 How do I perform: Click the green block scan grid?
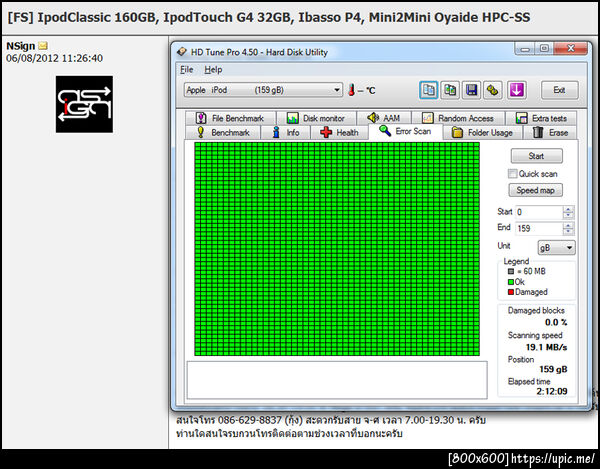click(337, 249)
